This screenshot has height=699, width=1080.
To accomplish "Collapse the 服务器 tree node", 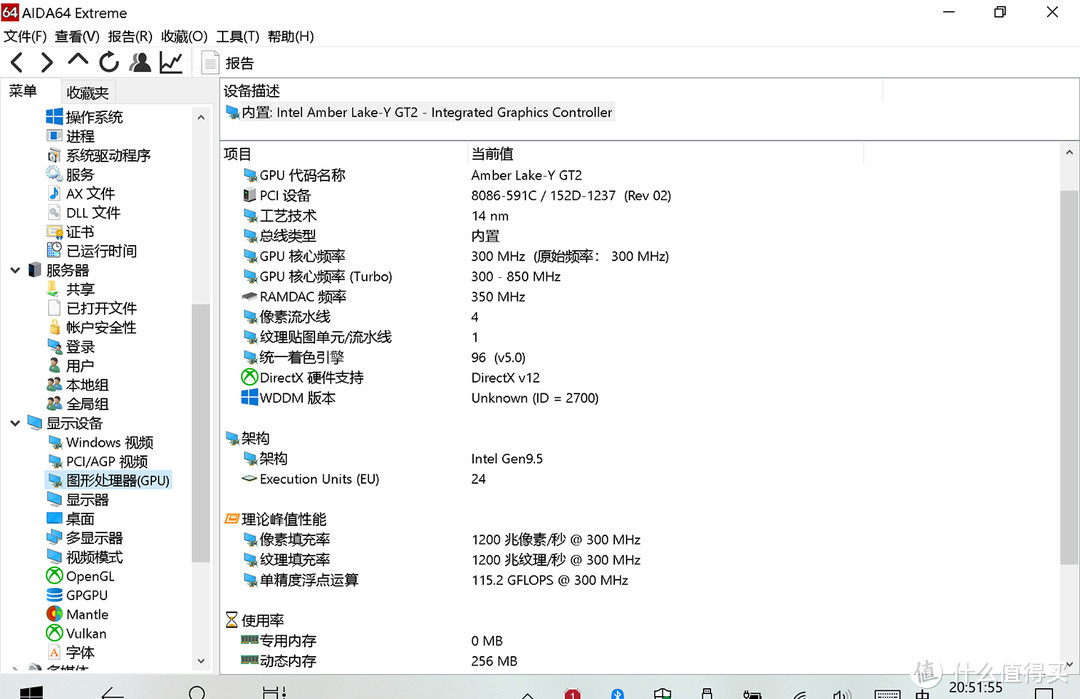I will [15, 271].
